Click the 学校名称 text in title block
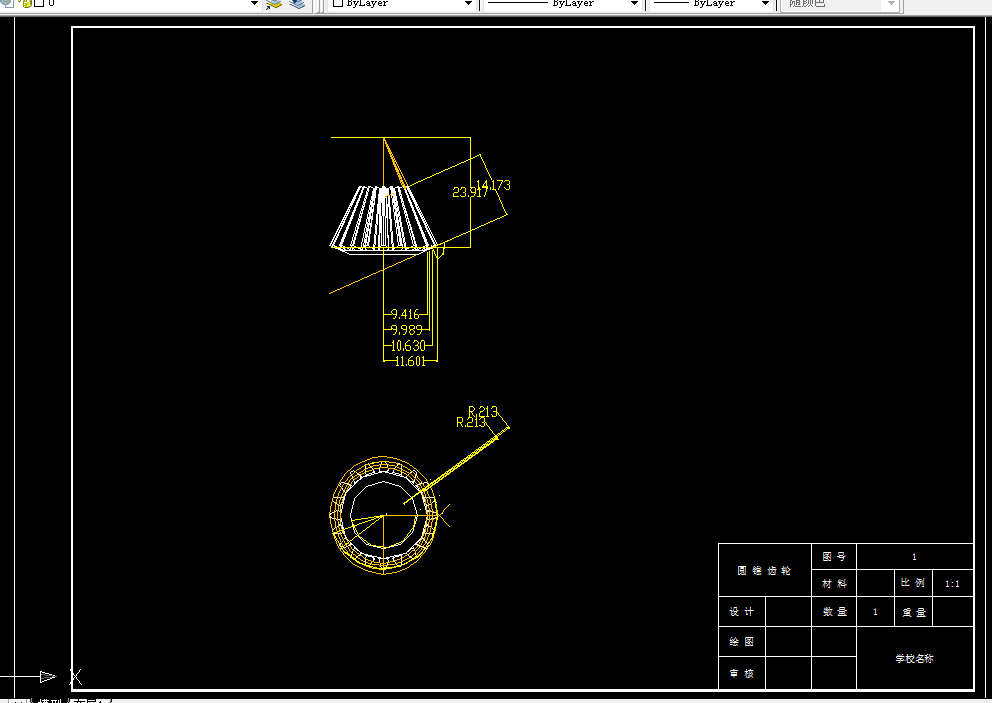992x703 pixels. [x=914, y=659]
